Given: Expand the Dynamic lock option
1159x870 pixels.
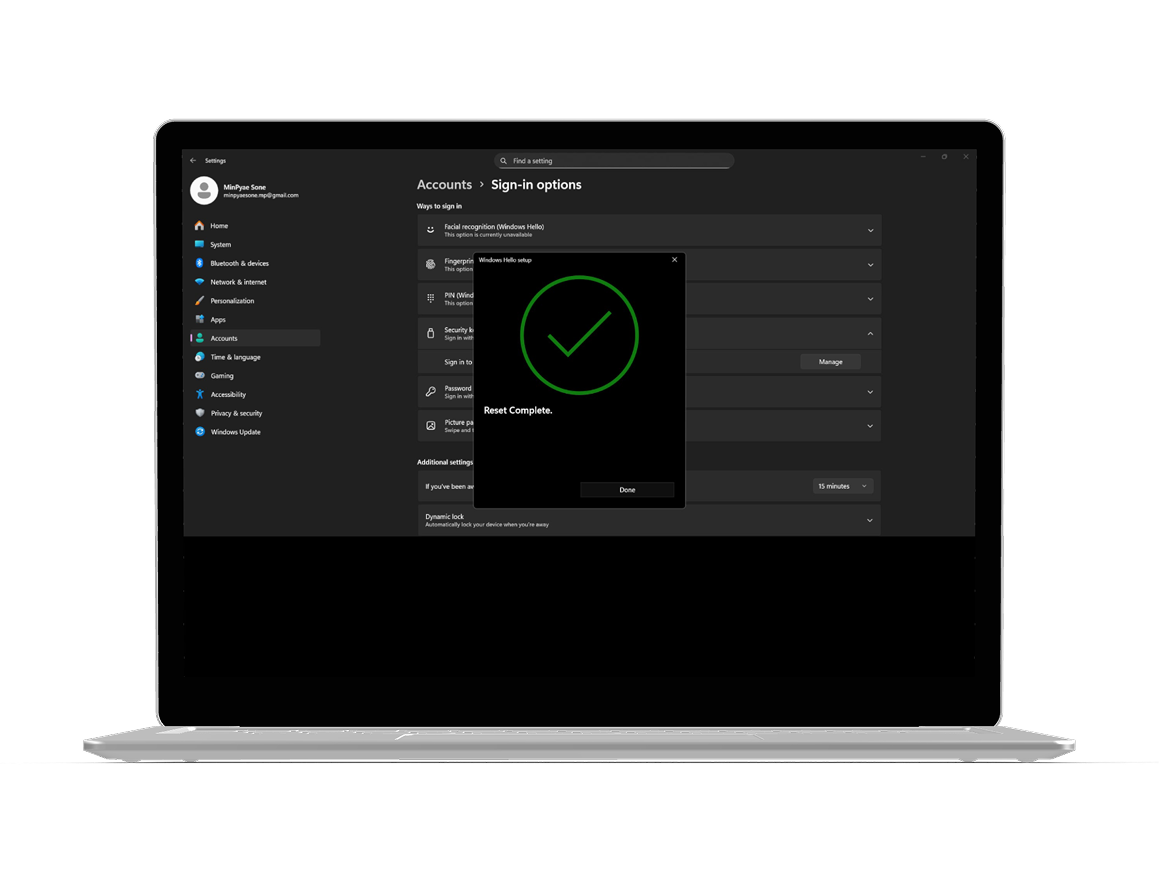Looking at the screenshot, I should click(869, 520).
